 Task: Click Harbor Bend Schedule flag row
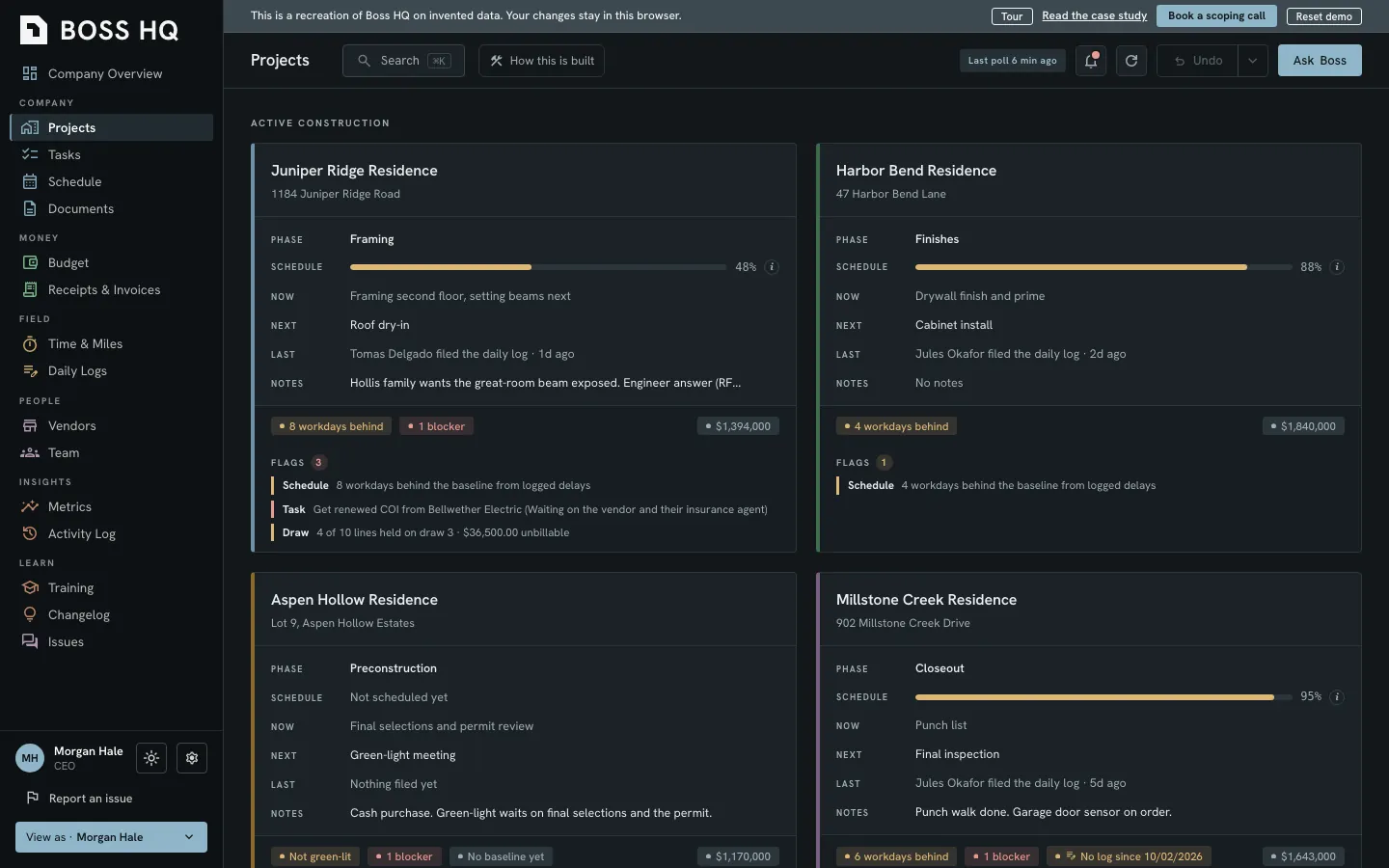click(x=1090, y=485)
